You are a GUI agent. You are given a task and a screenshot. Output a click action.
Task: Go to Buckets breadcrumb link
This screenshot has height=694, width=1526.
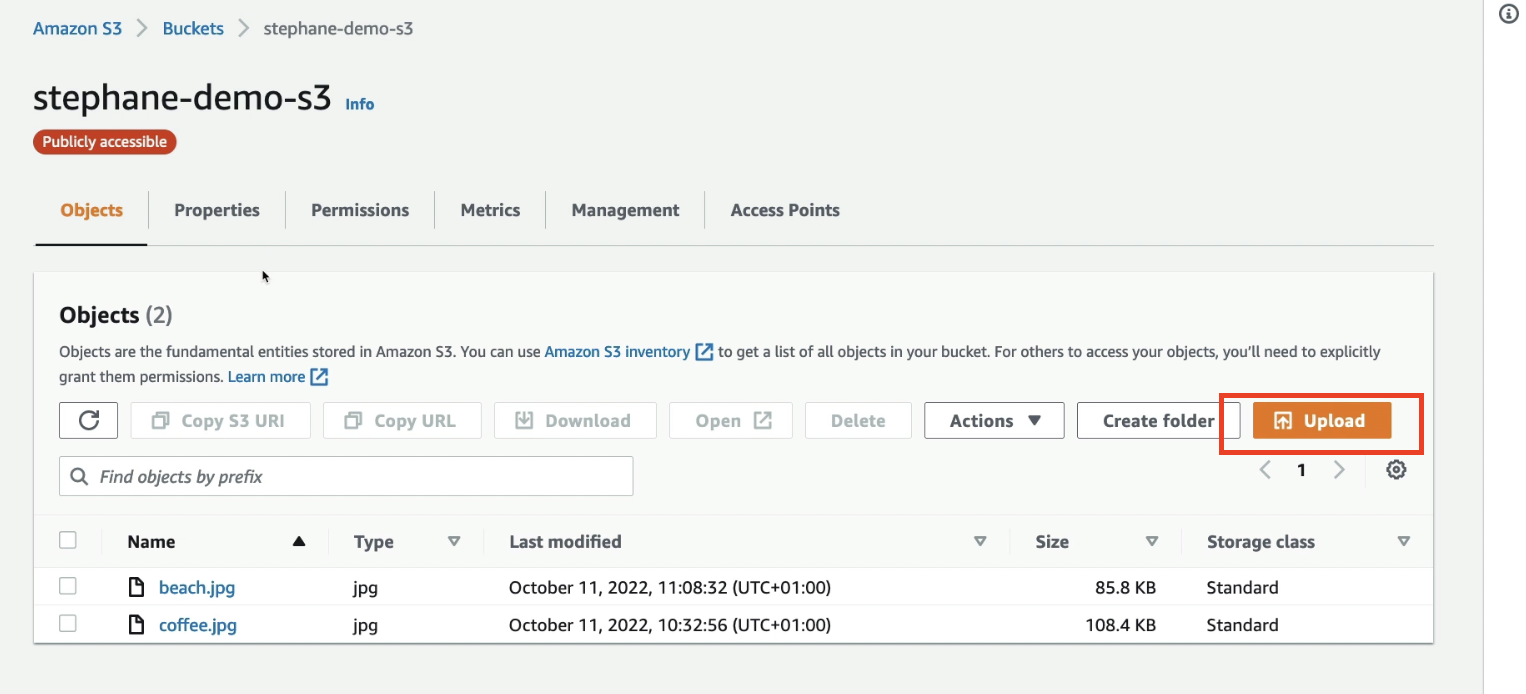pyautogui.click(x=193, y=28)
